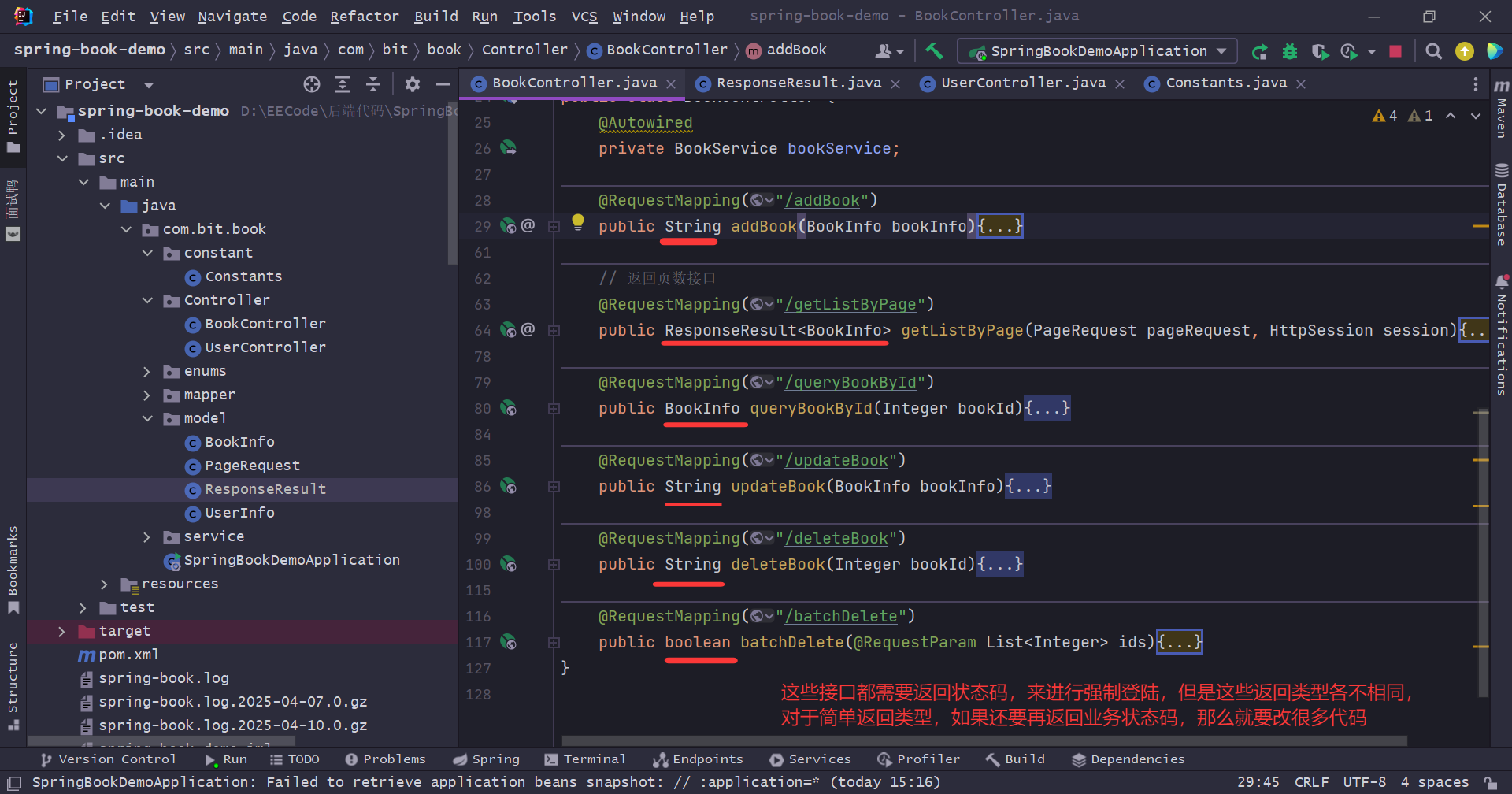
Task: Click the IDE update arrow icon
Action: [x=1465, y=51]
